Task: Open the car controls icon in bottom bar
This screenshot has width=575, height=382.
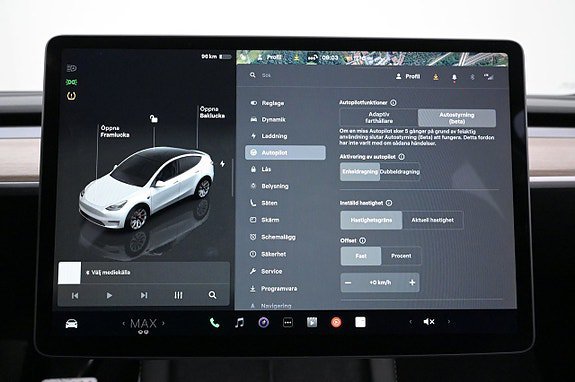Action: pos(72,324)
